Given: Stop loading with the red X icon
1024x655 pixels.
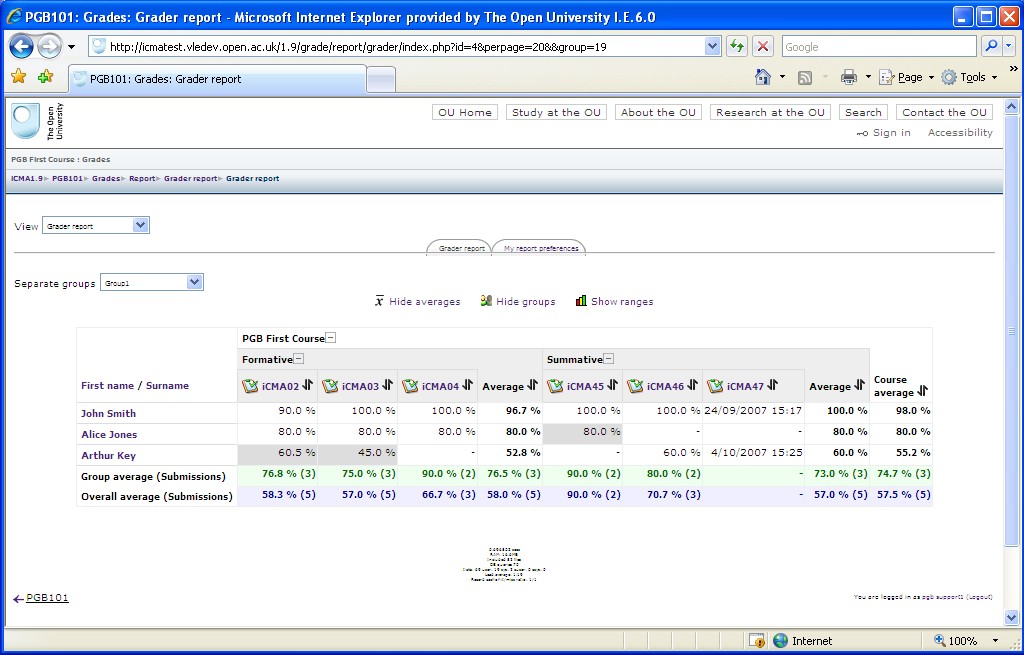Looking at the screenshot, I should (x=762, y=46).
